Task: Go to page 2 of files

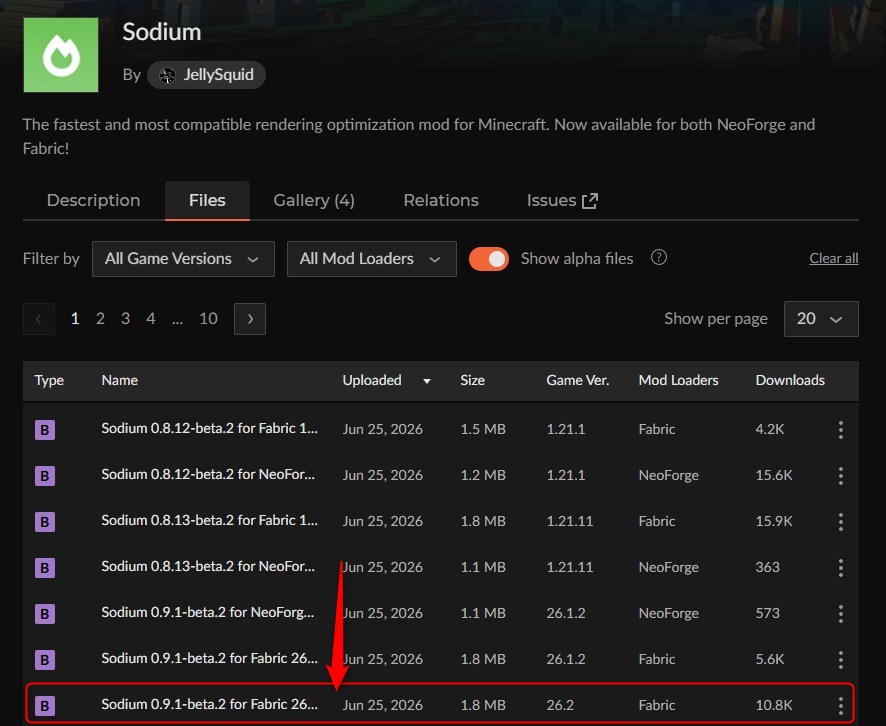Action: 100,319
